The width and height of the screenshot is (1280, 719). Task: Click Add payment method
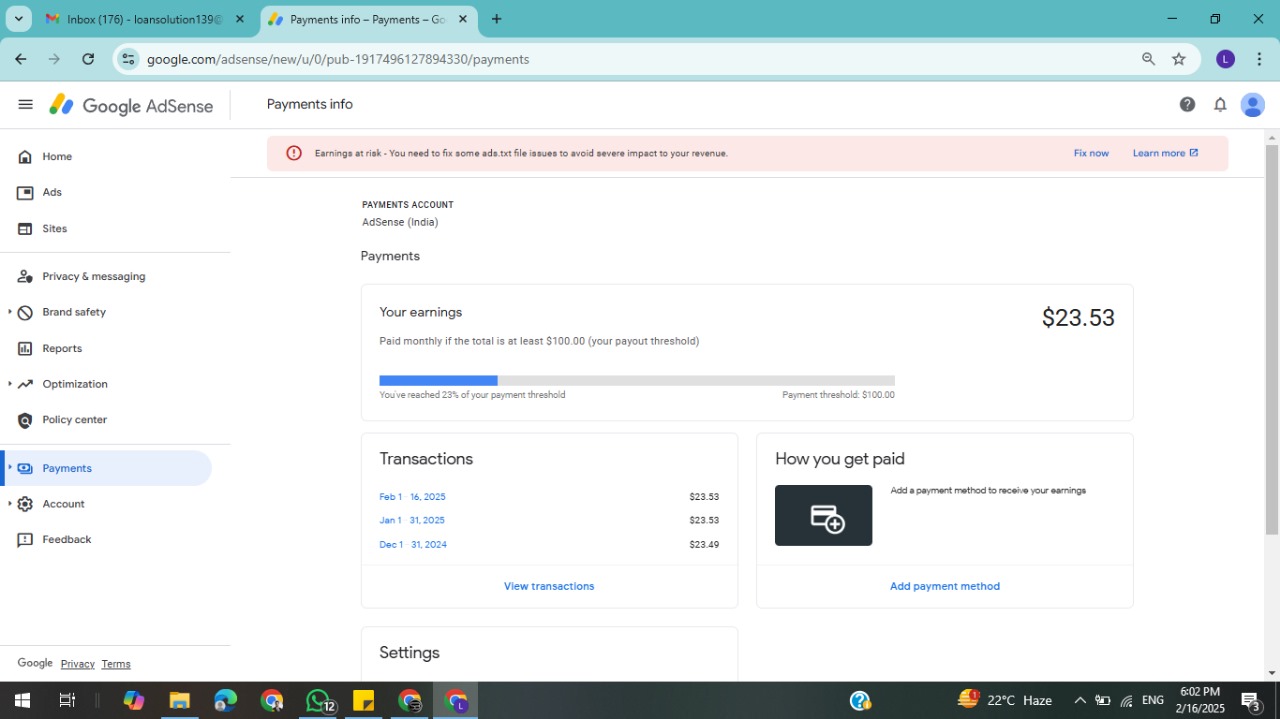[x=945, y=586]
